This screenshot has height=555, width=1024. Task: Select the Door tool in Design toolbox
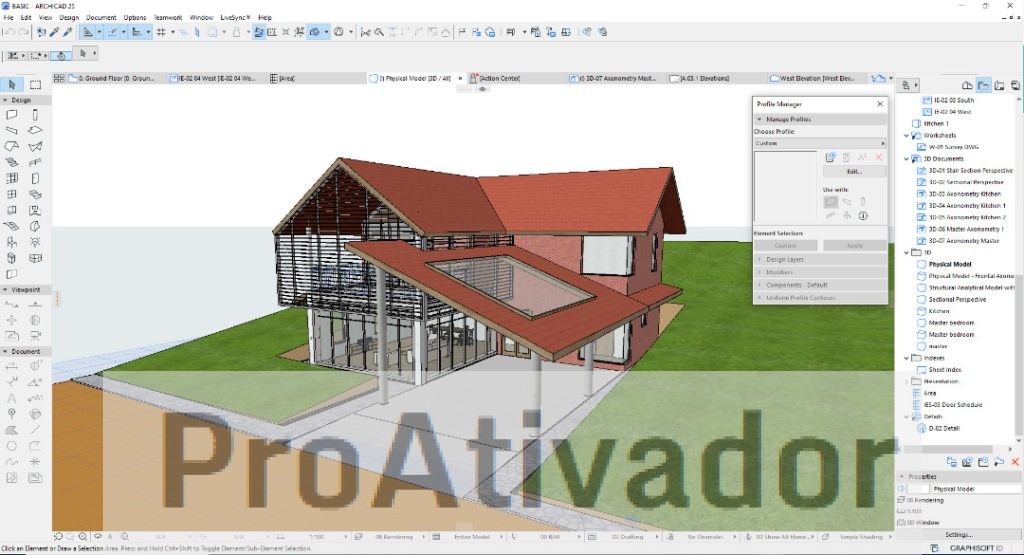[35, 178]
